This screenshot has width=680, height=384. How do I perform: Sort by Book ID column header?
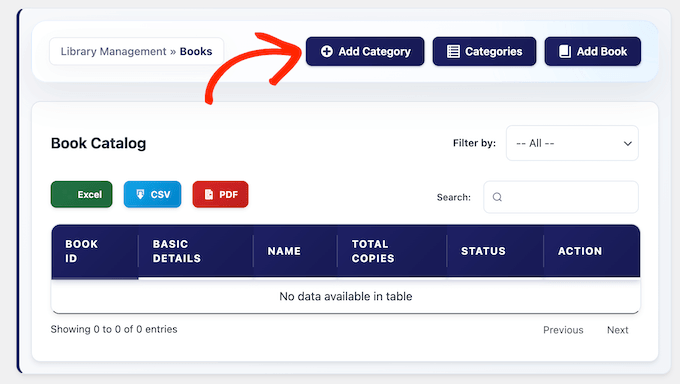(95, 251)
